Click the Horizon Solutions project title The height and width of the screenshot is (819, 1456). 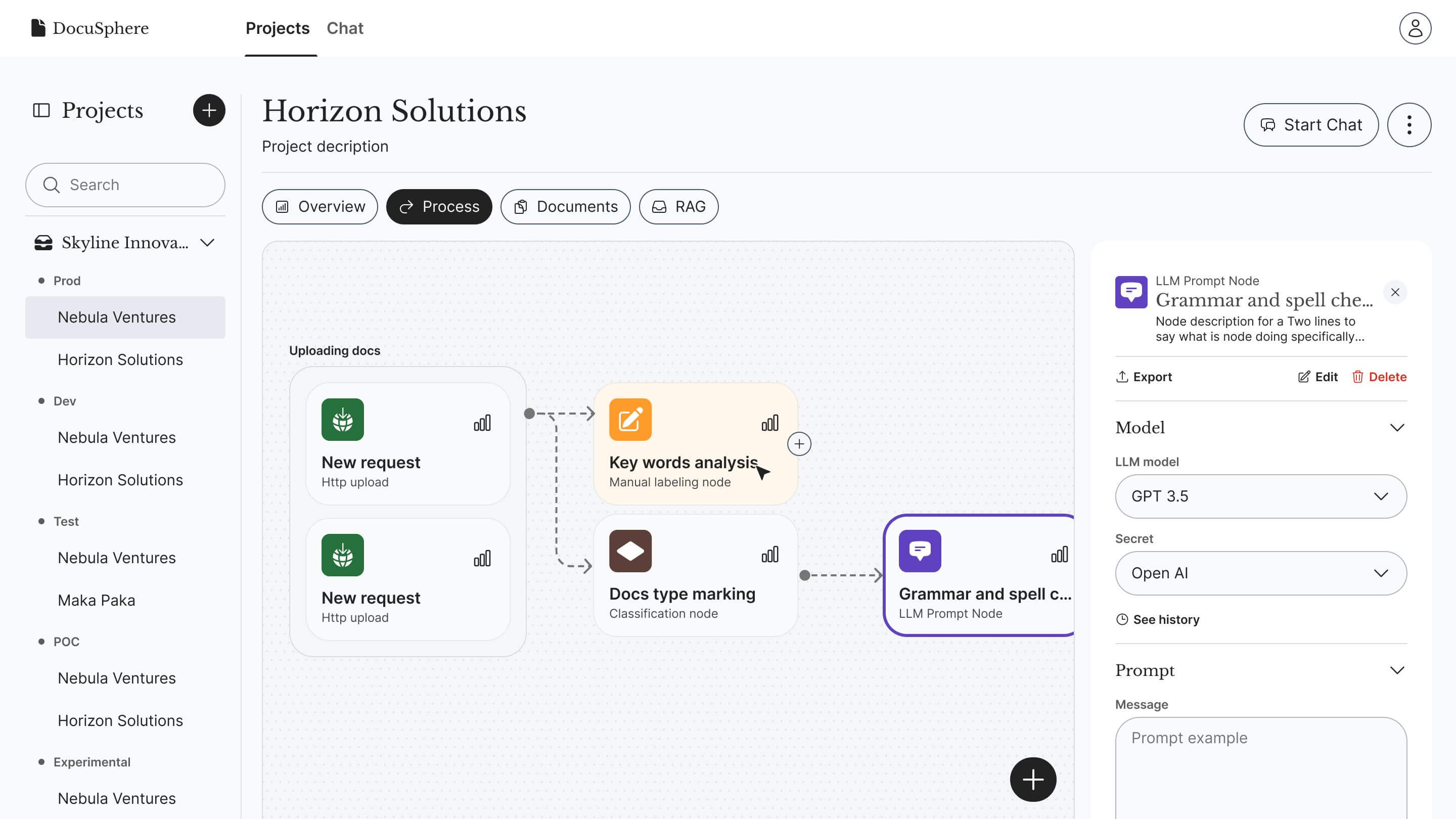click(394, 111)
